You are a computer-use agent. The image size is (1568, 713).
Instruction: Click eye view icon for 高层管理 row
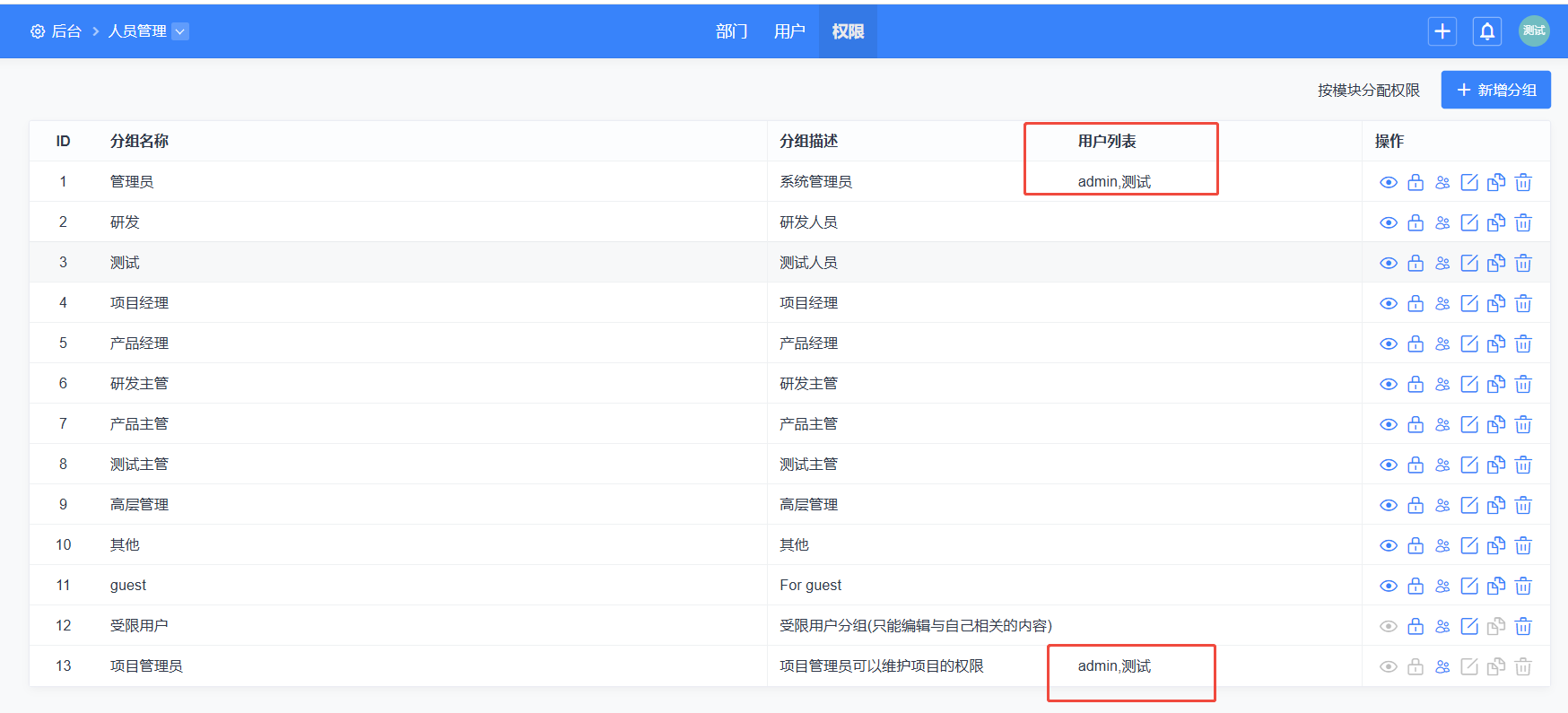(1388, 506)
